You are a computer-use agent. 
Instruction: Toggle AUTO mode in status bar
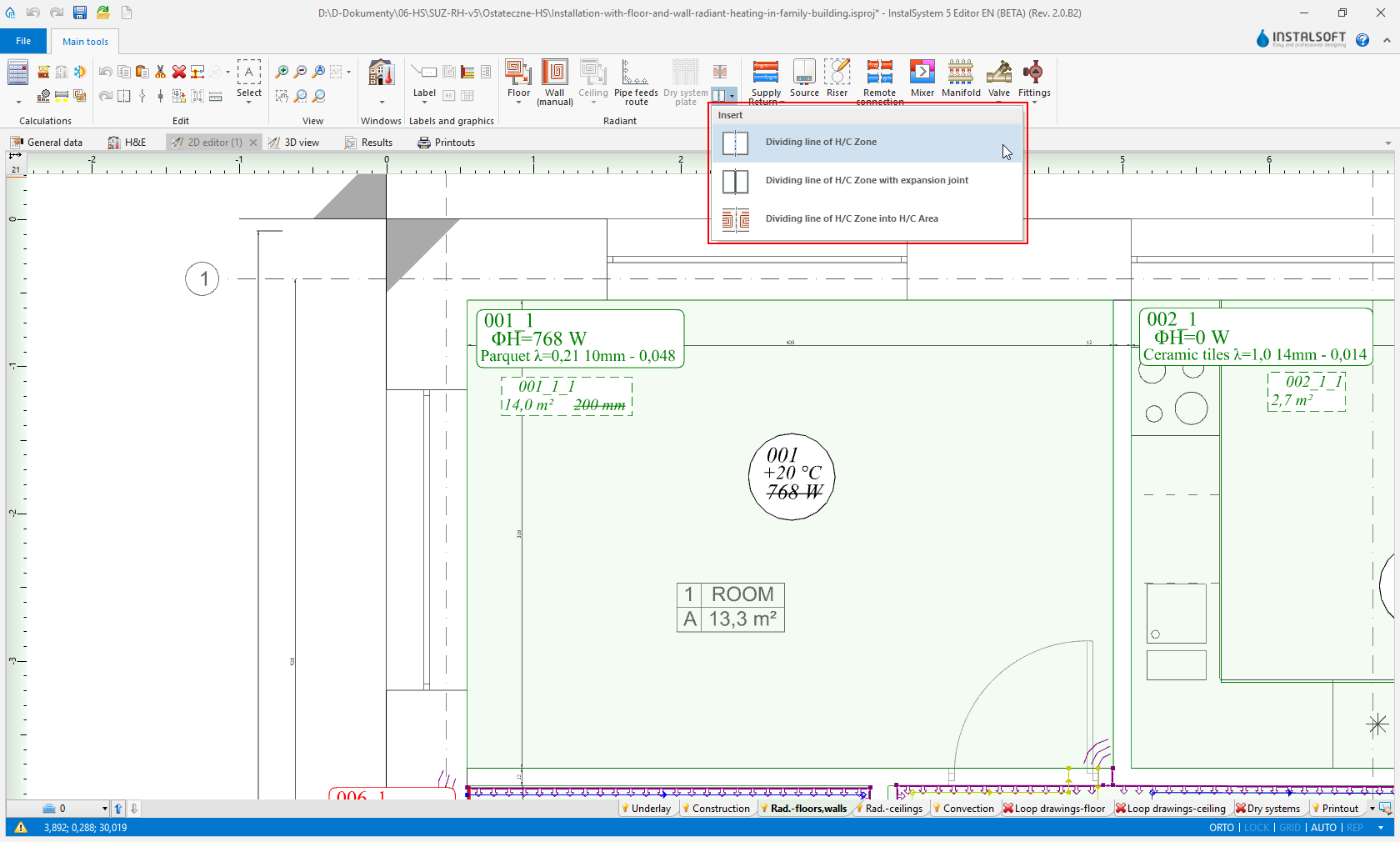(x=1323, y=828)
